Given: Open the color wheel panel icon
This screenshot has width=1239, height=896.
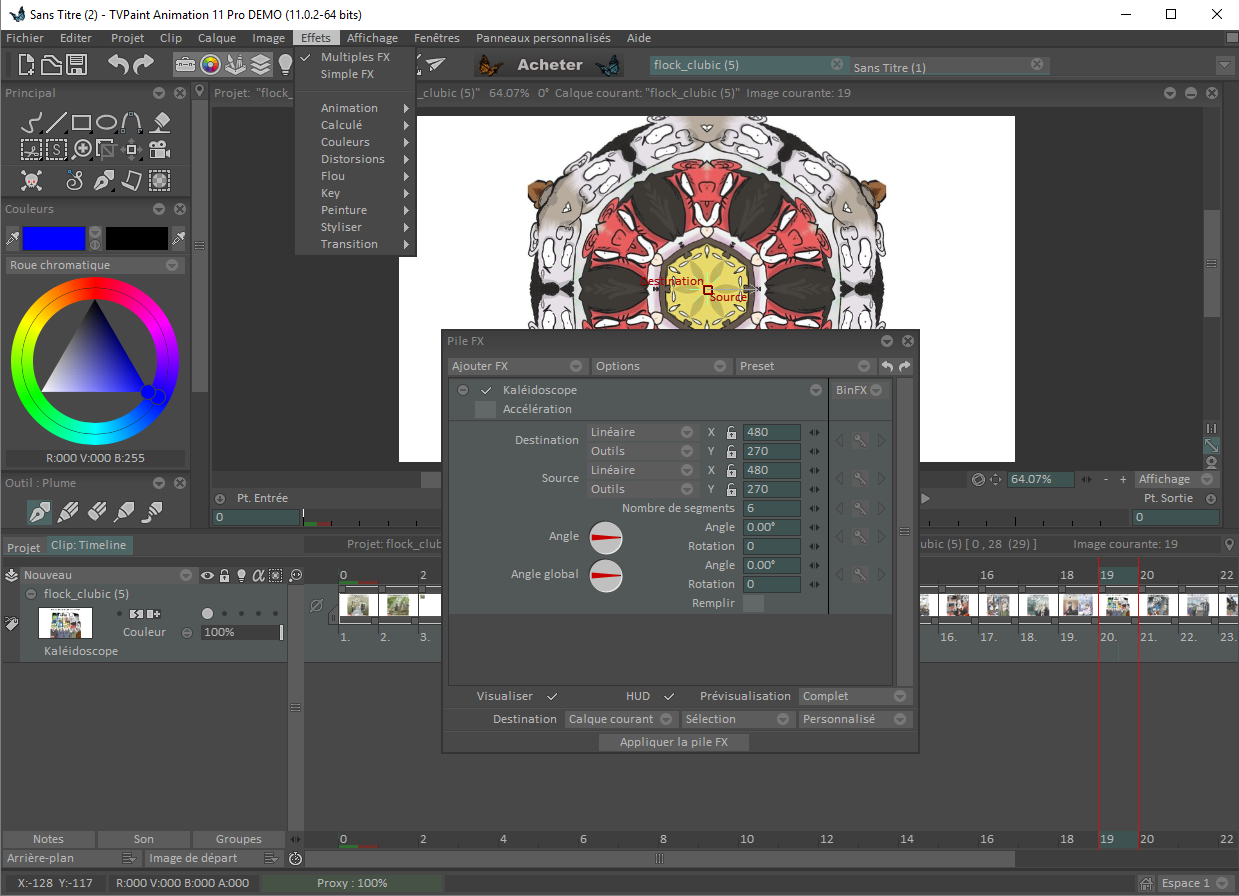Looking at the screenshot, I should tap(210, 65).
